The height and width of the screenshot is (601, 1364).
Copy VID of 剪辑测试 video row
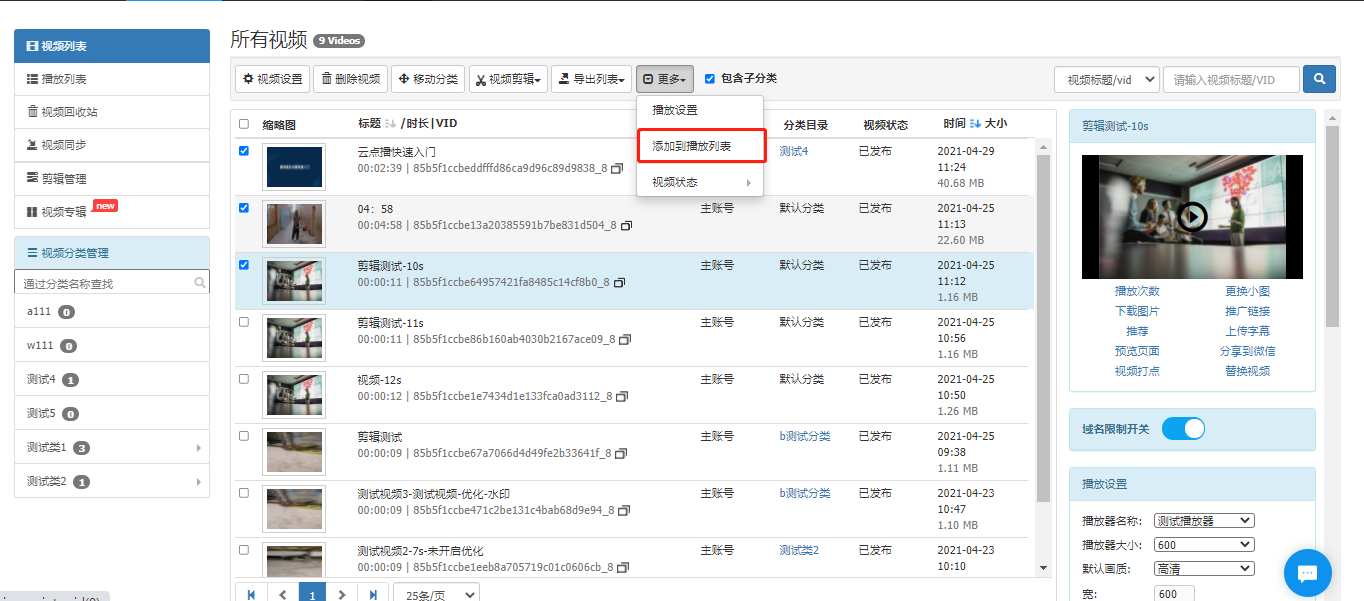point(621,454)
